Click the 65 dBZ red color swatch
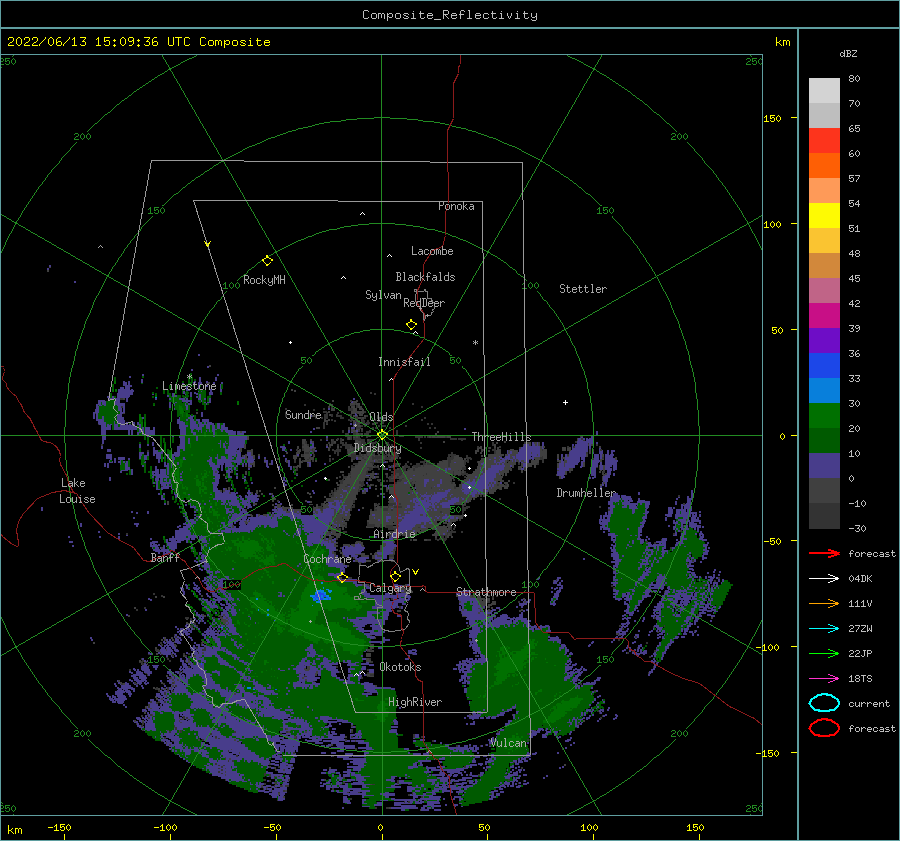Viewport: 900px width, 841px height. click(x=824, y=141)
